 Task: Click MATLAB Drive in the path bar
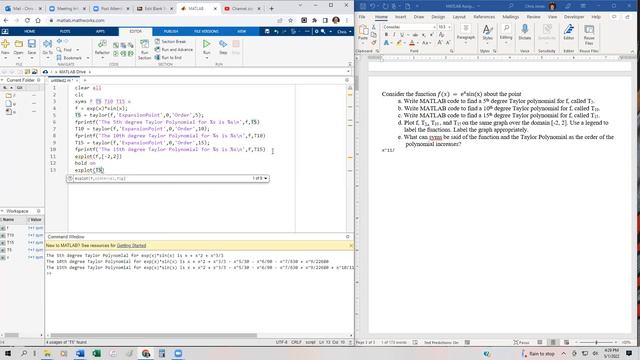[x=72, y=72]
